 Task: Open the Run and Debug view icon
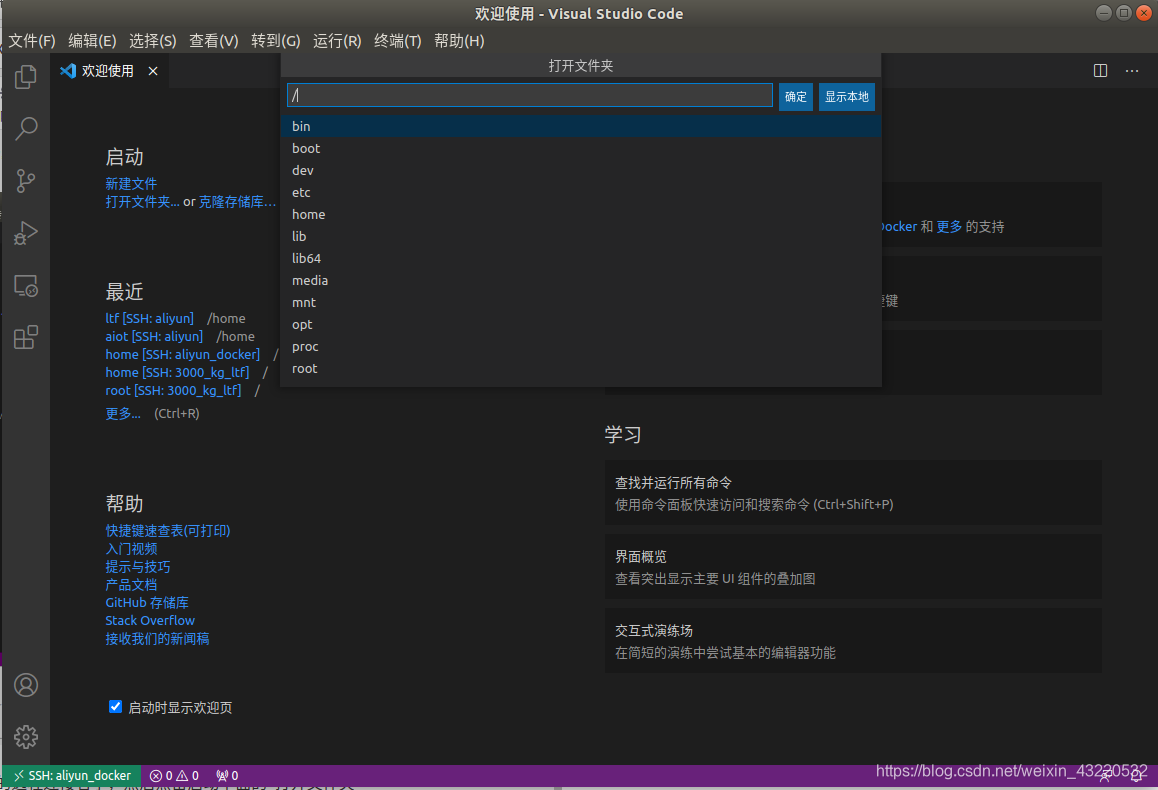[x=26, y=233]
